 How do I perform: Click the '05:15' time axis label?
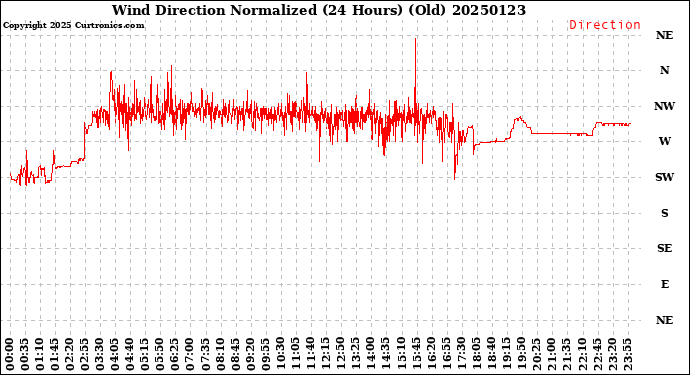click(145, 354)
